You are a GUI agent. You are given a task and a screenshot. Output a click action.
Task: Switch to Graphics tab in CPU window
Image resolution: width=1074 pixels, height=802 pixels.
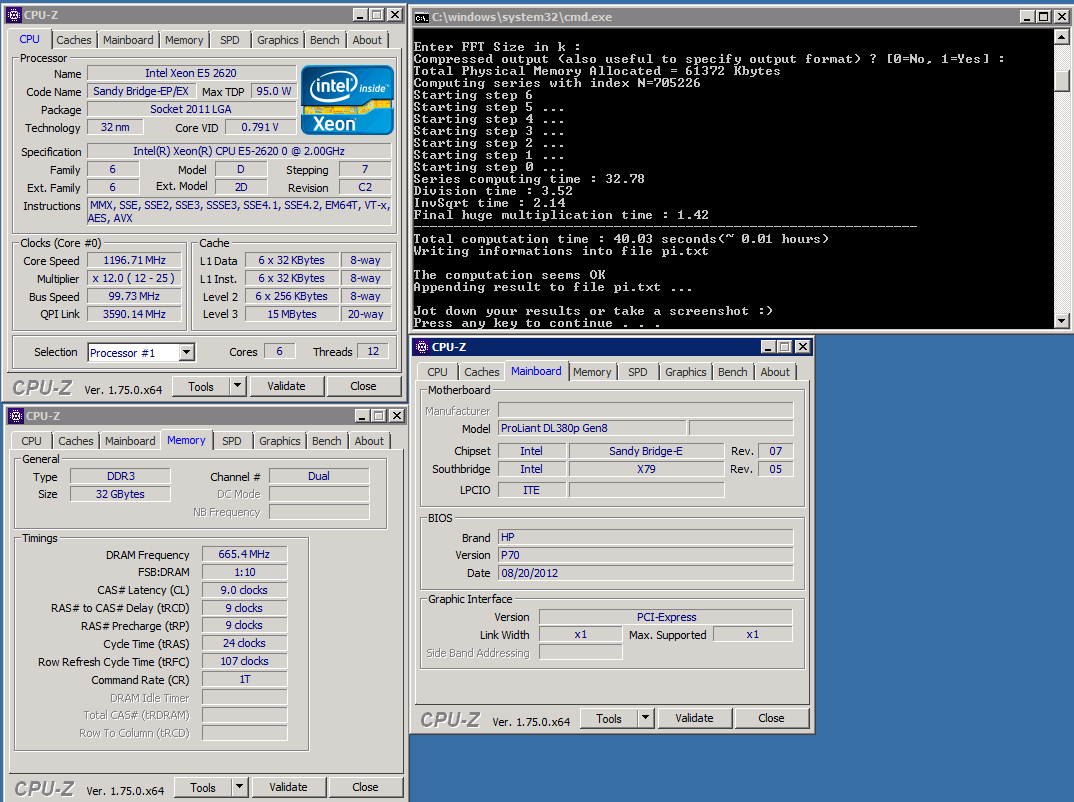click(x=278, y=40)
